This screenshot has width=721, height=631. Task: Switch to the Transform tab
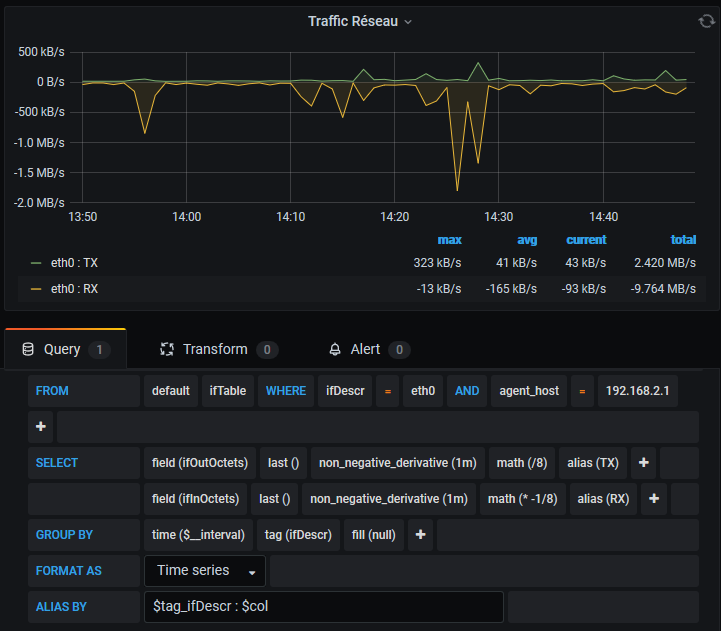coord(214,350)
